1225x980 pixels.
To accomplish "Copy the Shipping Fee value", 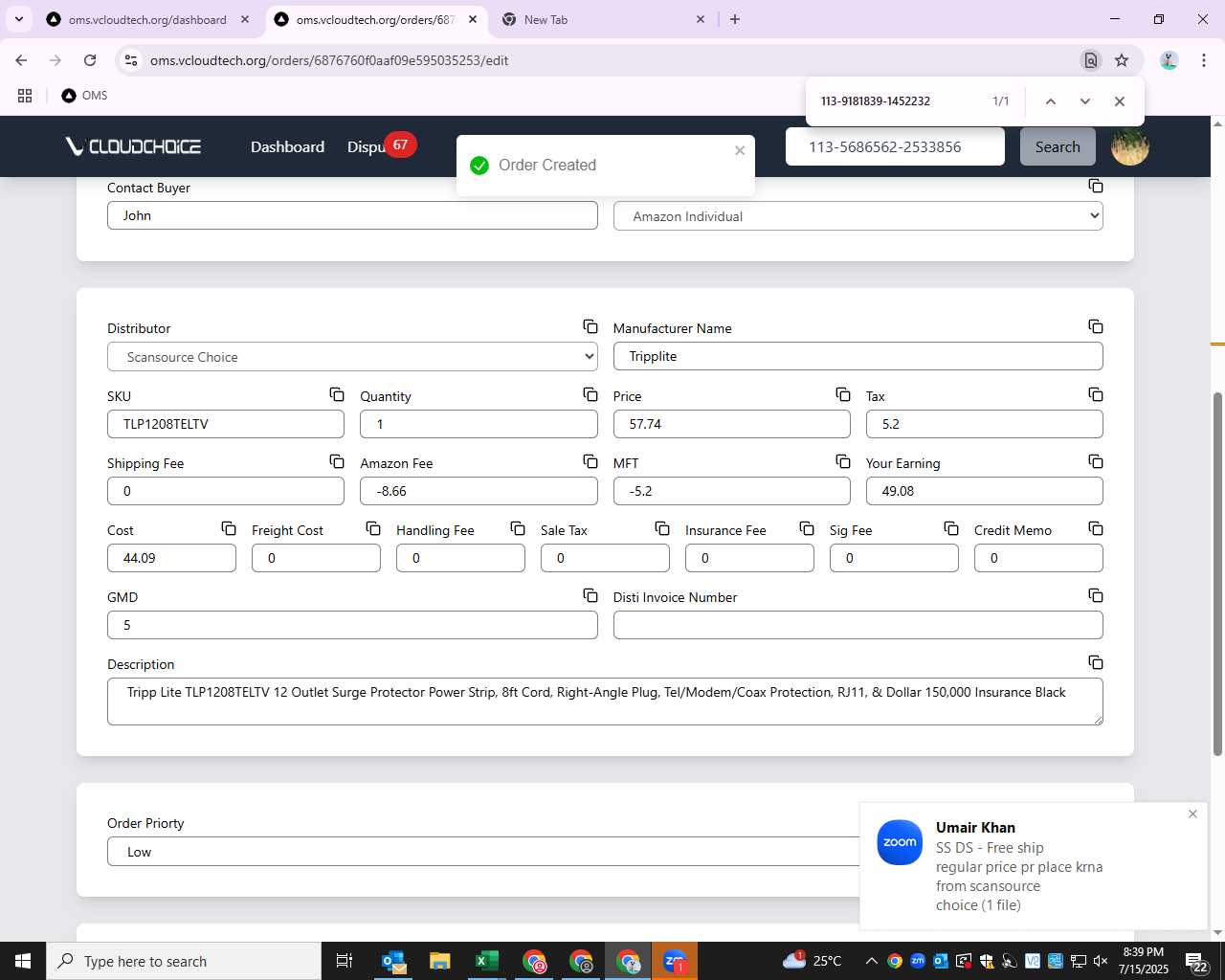I will tap(337, 461).
